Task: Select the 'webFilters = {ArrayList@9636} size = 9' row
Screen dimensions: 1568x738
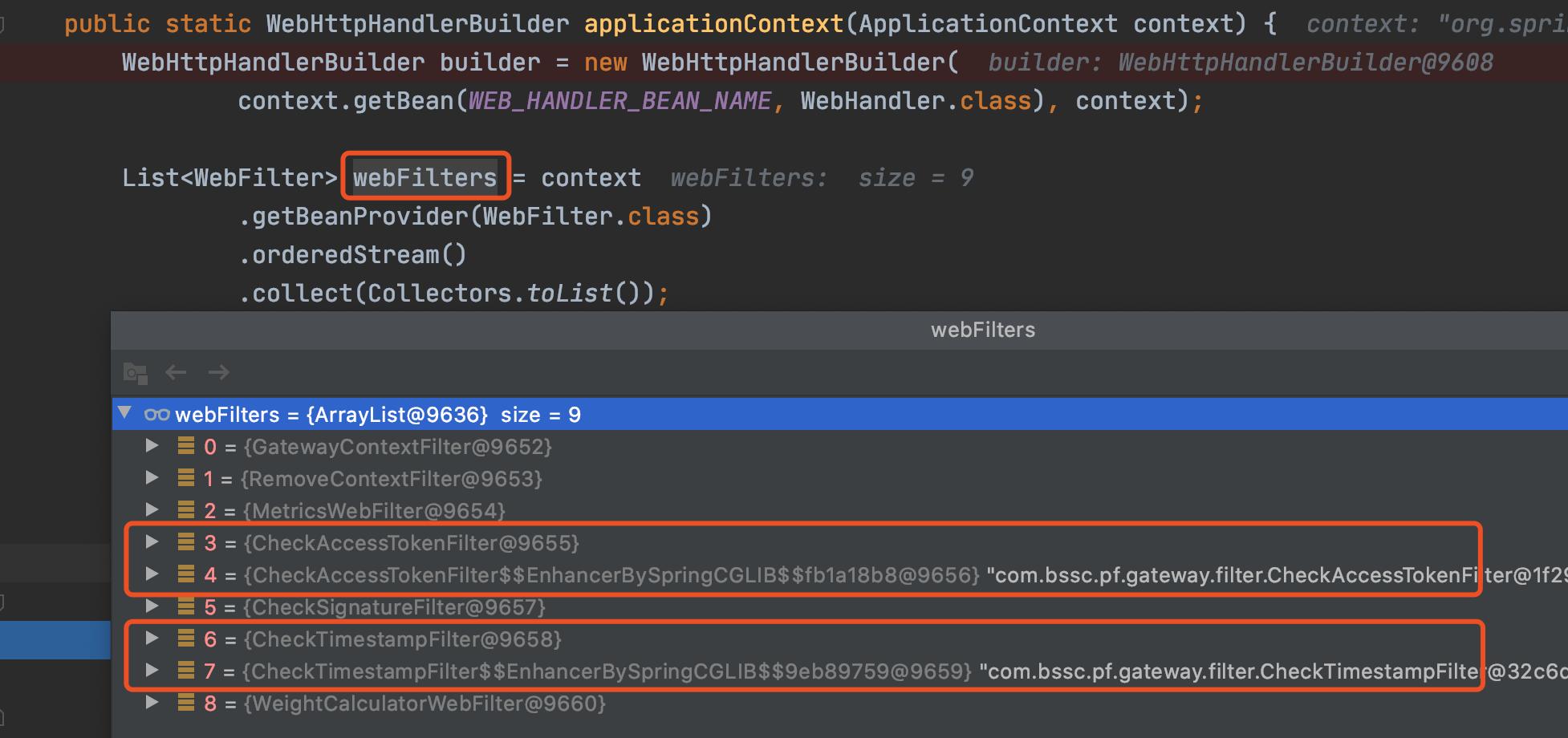Action: click(840, 414)
